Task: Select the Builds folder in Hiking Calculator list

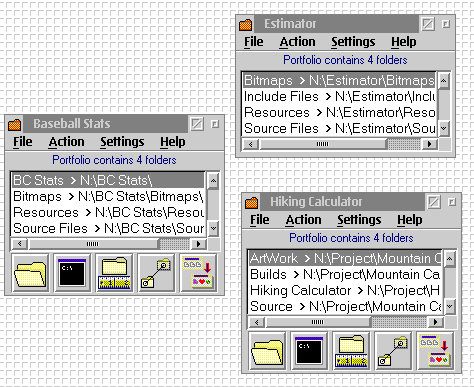Action: tap(345, 274)
